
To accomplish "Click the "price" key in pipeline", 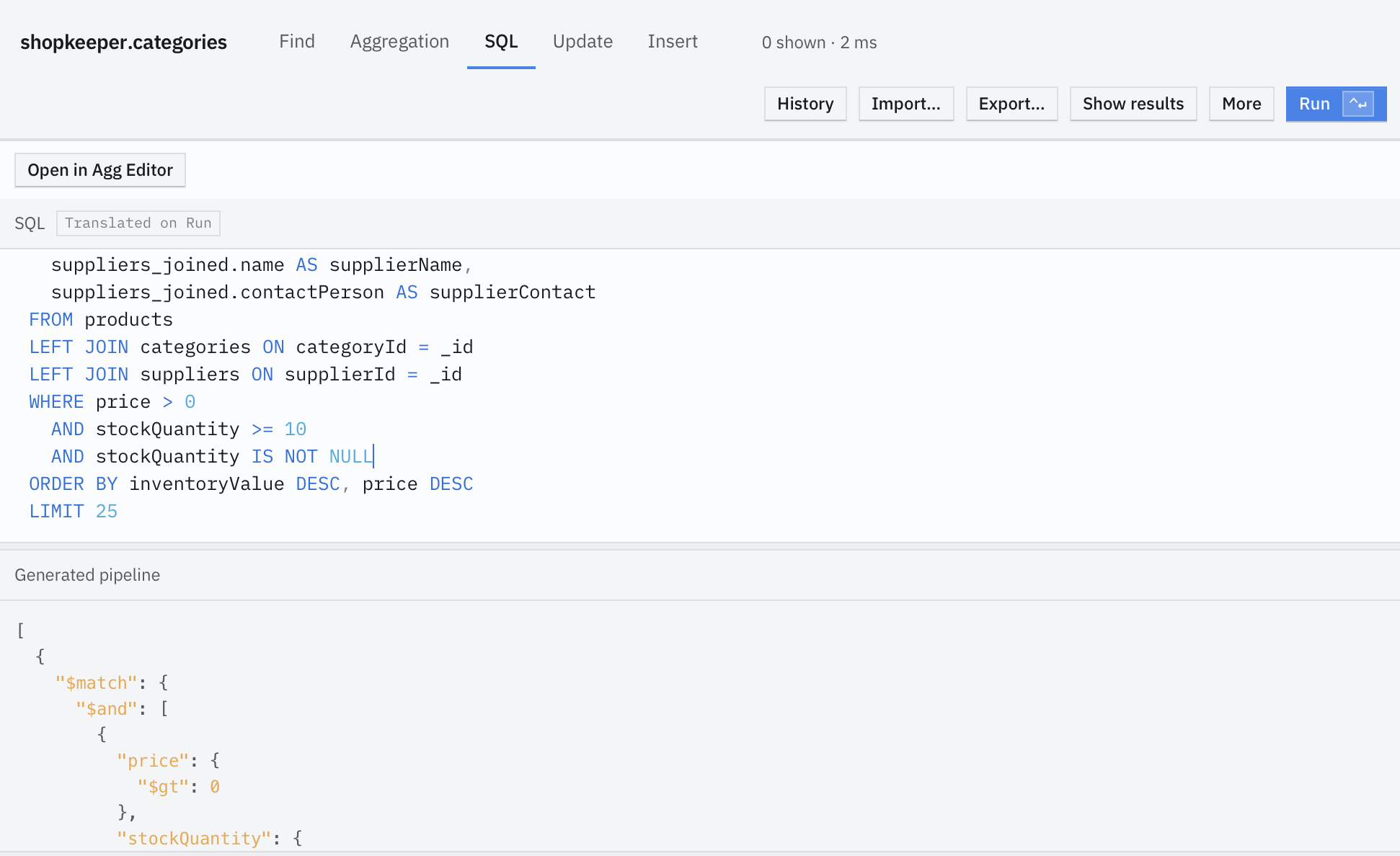I will (153, 761).
